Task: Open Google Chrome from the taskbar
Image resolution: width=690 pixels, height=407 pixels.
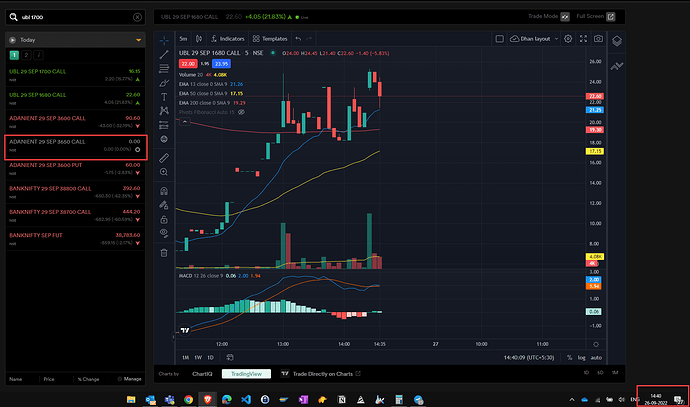Action: pyautogui.click(x=188, y=400)
